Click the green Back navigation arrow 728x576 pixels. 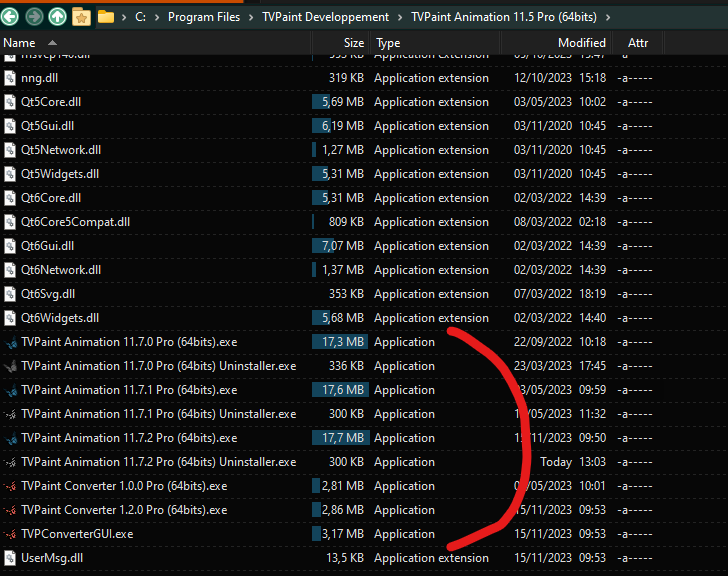[x=10, y=17]
